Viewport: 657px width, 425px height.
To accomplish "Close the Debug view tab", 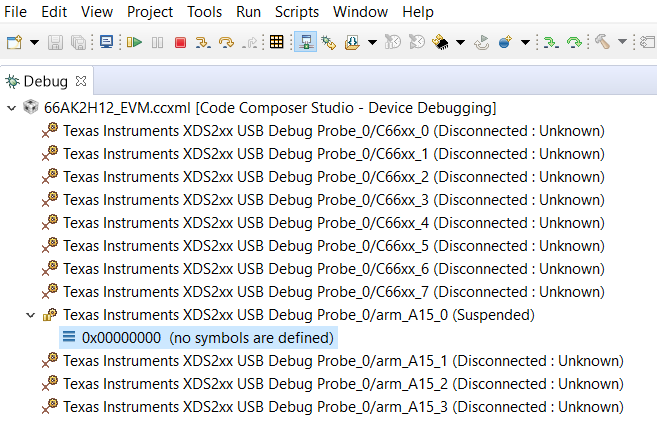I will 82,80.
